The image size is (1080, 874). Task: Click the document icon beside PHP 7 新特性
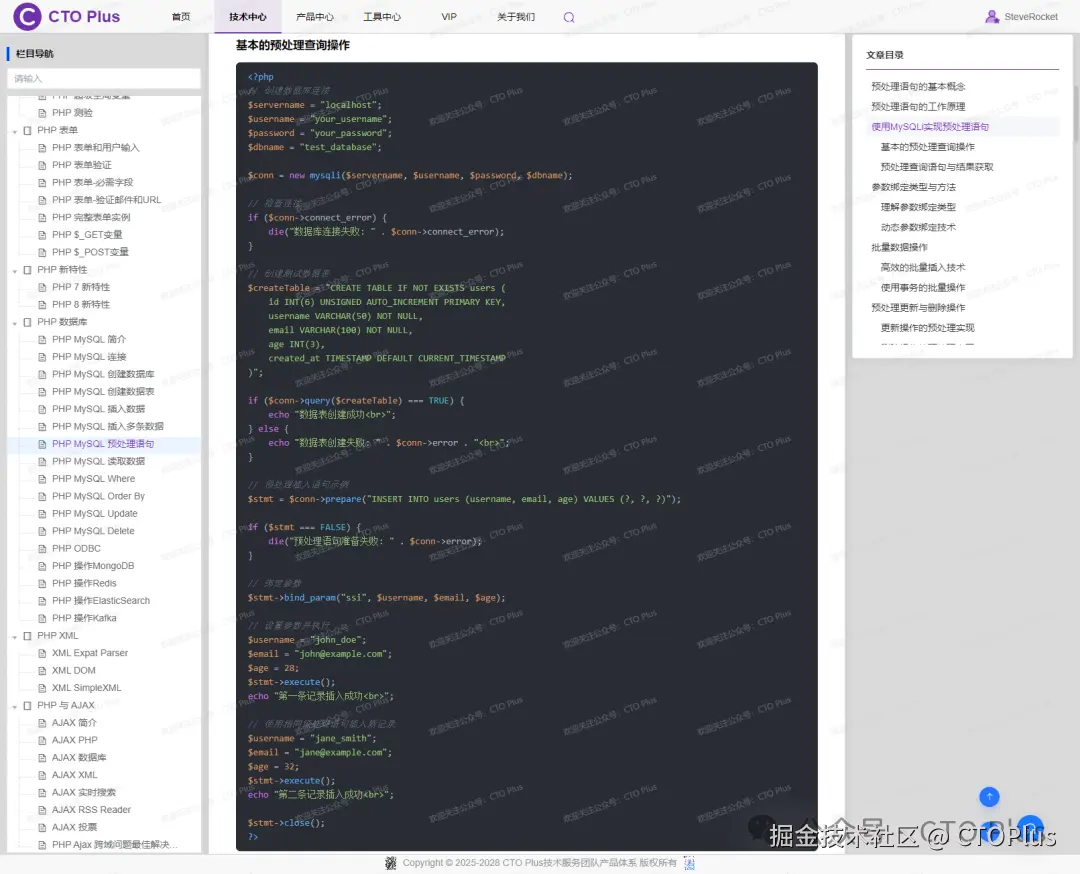pyautogui.click(x=43, y=287)
